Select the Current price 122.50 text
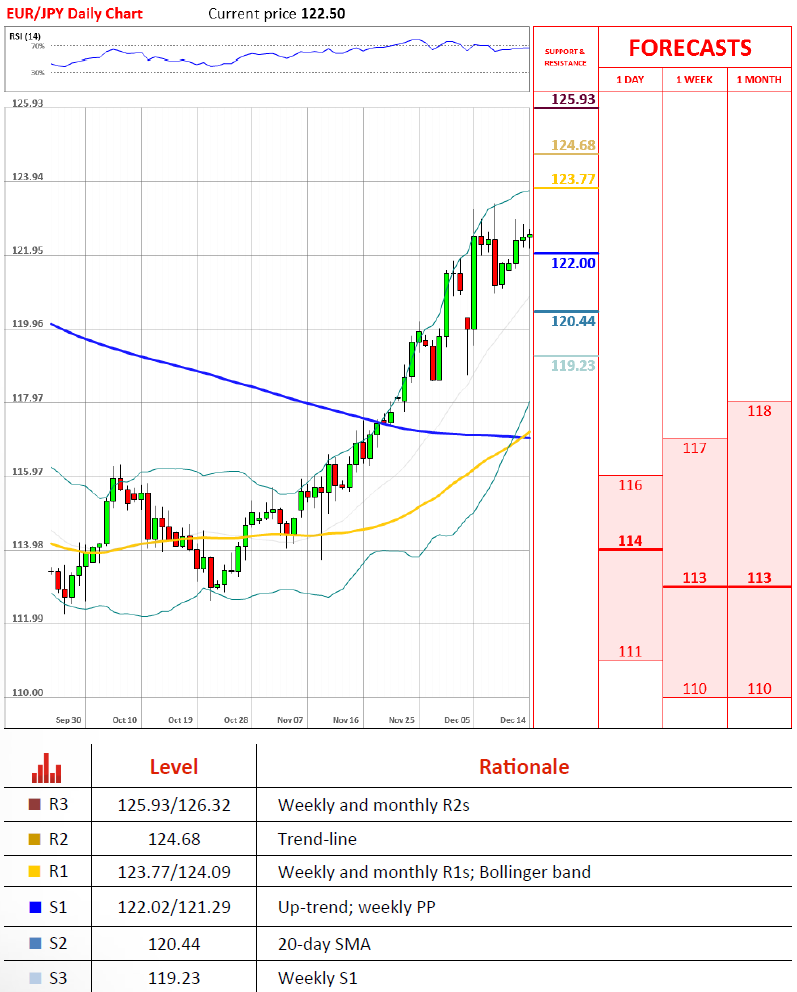The image size is (797, 992). tap(277, 13)
